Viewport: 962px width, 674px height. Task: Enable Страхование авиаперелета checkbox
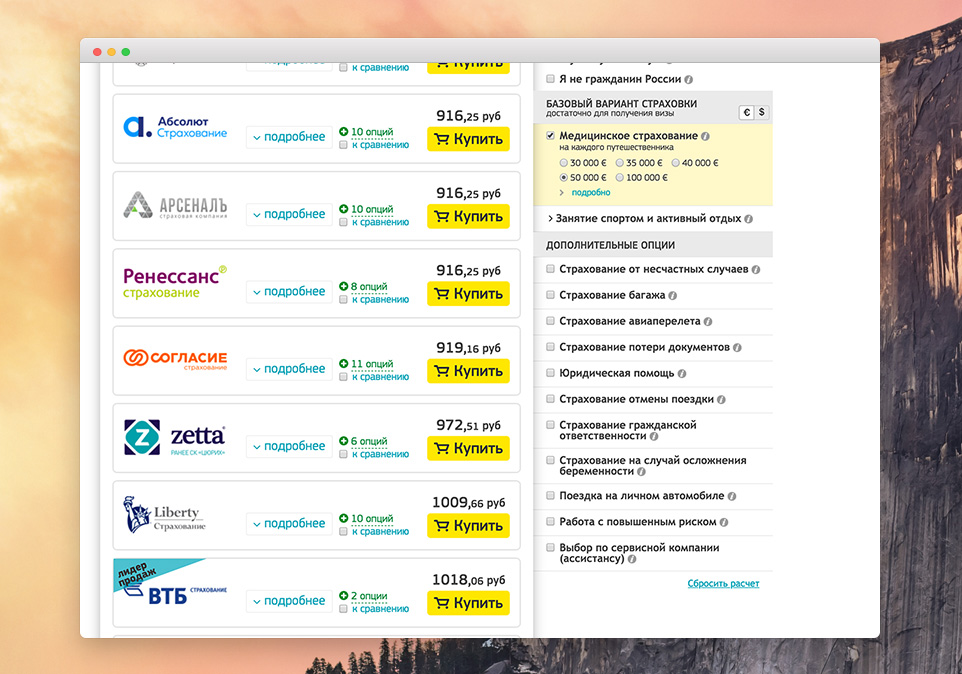click(550, 322)
